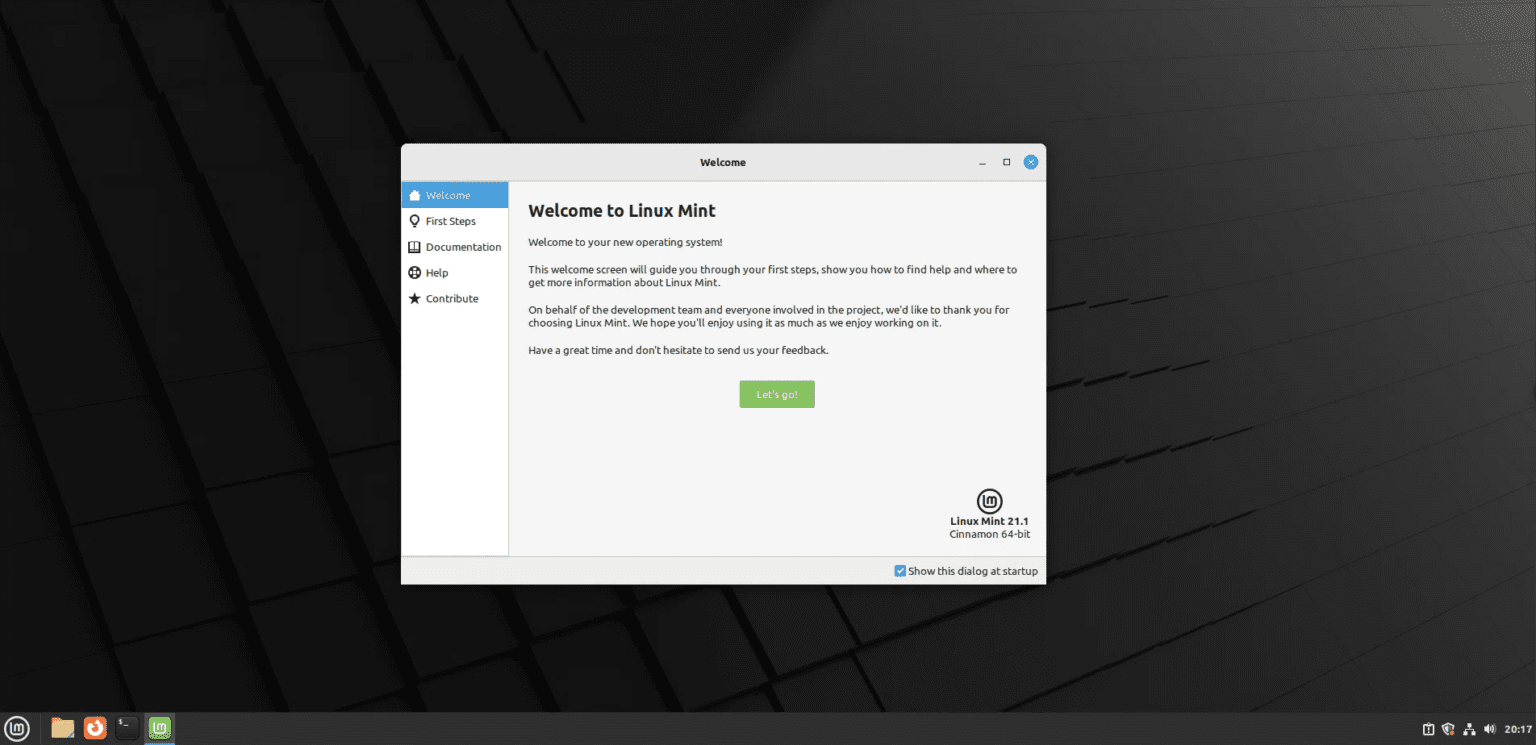Toggle the startup dialog checkbox on
The height and width of the screenshot is (745, 1536).
point(899,570)
